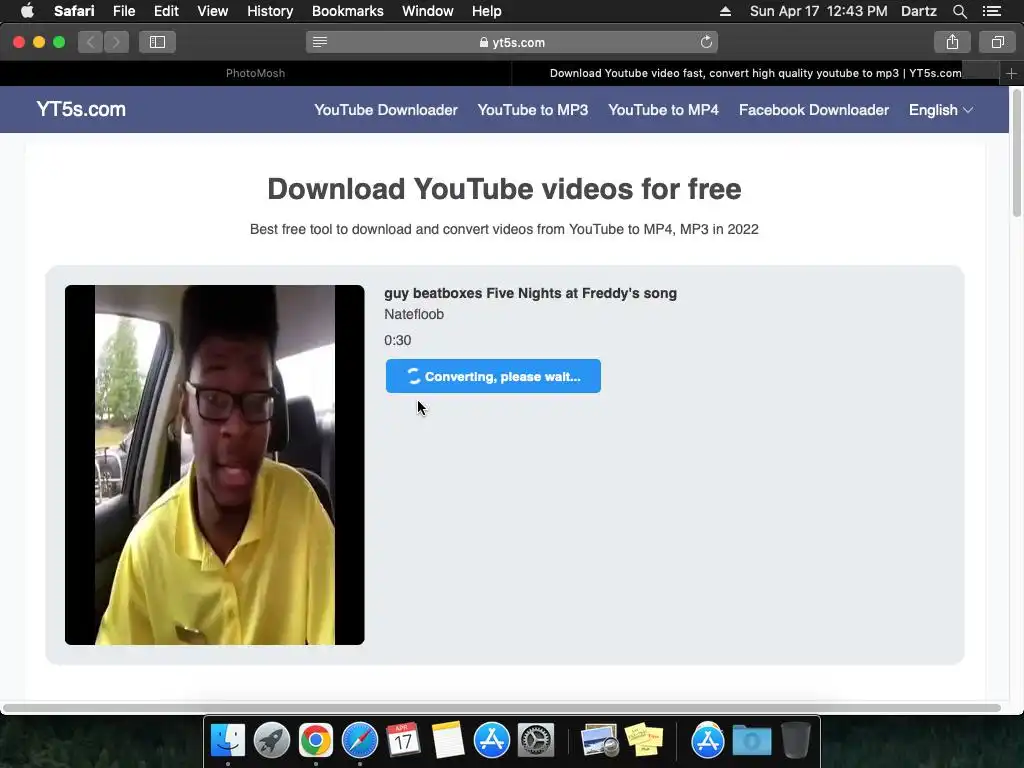Open Calendar icon showing 17
Image resolution: width=1024 pixels, height=768 pixels.
(x=403, y=741)
